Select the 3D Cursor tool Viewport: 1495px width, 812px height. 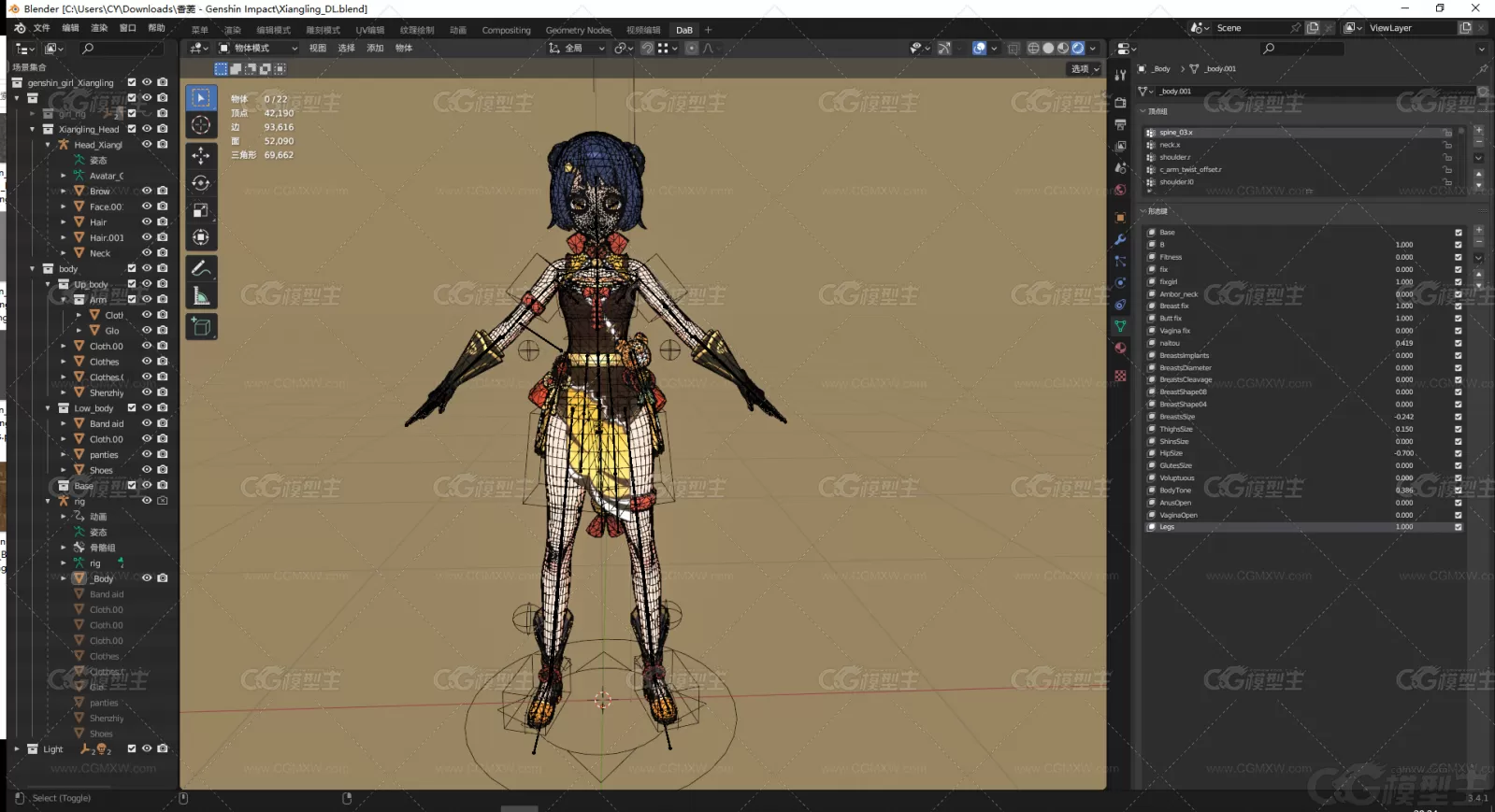click(201, 125)
